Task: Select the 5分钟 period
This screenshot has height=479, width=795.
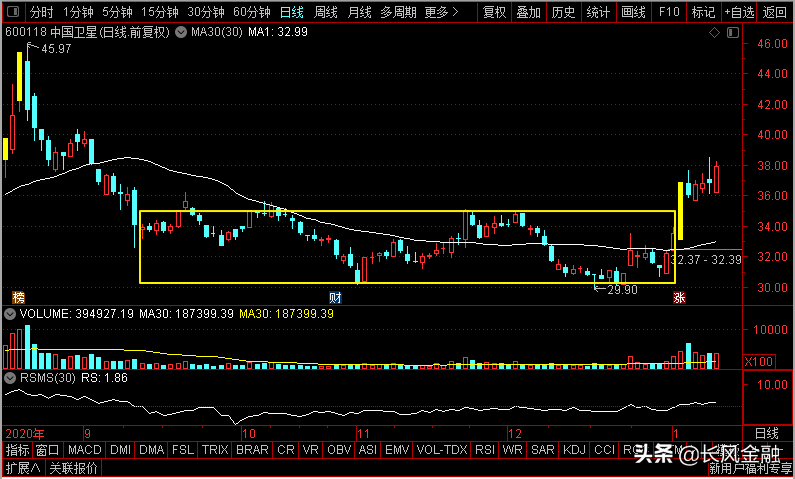Action: click(117, 12)
